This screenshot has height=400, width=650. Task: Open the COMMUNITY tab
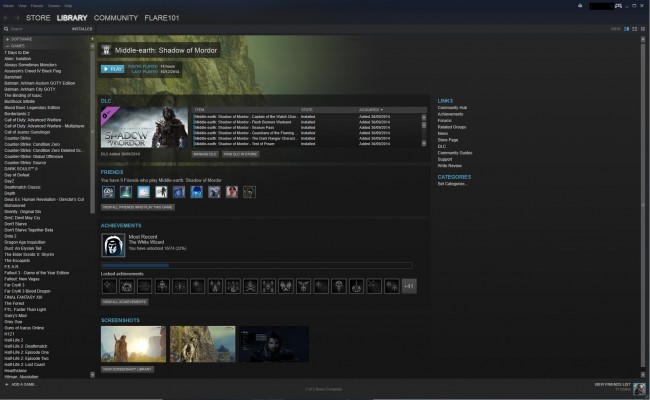(x=116, y=18)
